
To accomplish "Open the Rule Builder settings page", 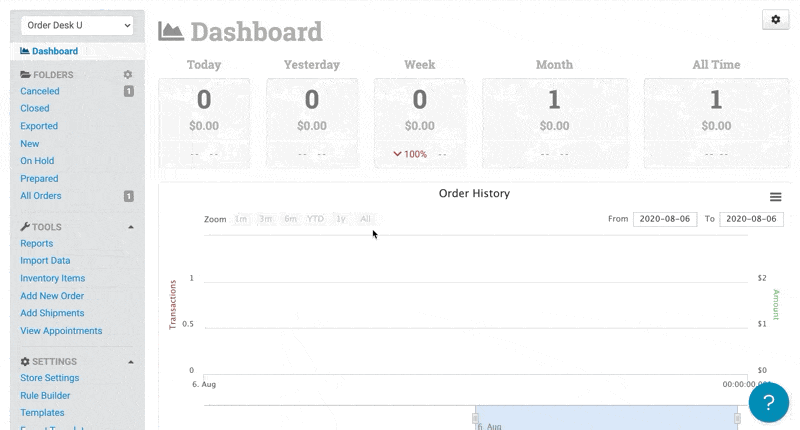I will coord(45,395).
